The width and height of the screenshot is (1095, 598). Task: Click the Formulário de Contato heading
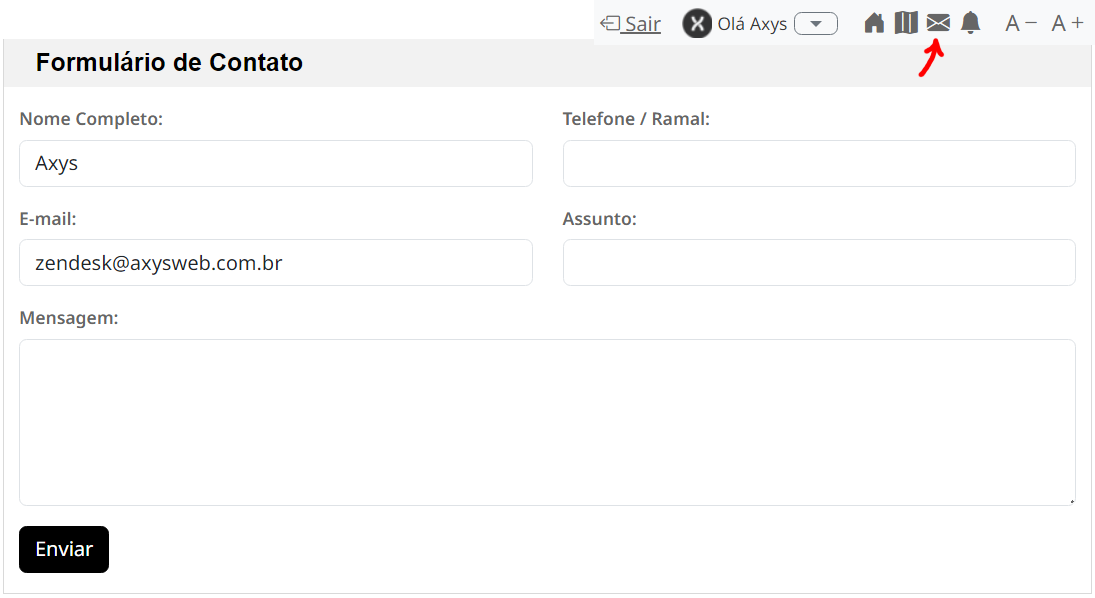coord(169,62)
